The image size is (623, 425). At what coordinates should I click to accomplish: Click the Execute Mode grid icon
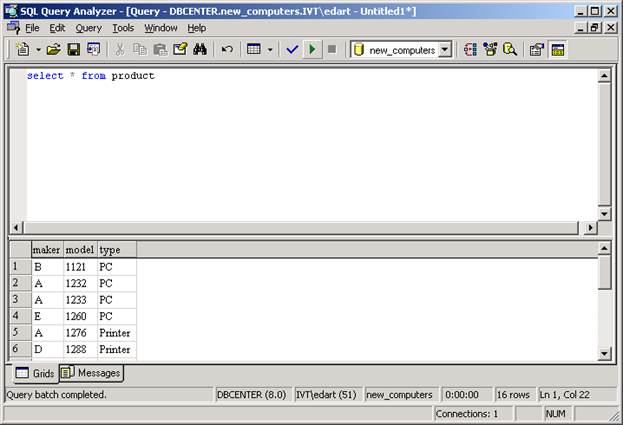[254, 50]
